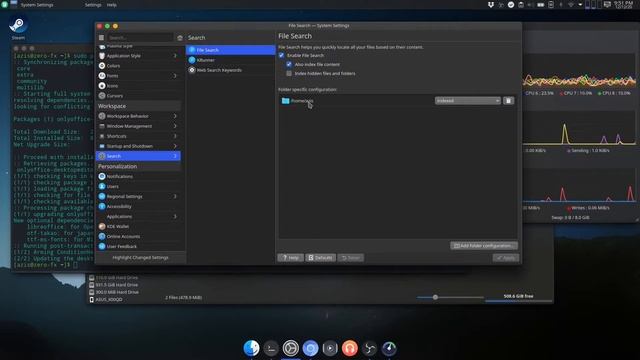Viewport: 640px width, 360px height.
Task: Open the Steam desktop icon
Action: pos(18,25)
